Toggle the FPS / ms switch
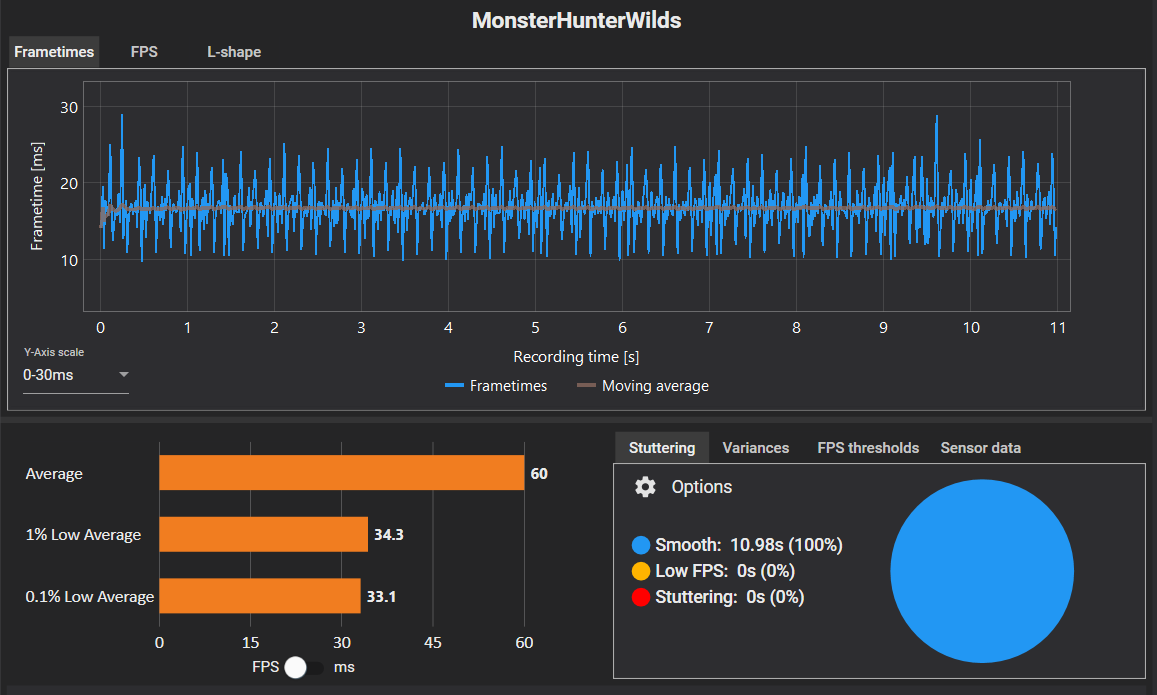This screenshot has height=695, width=1157. tap(303, 667)
